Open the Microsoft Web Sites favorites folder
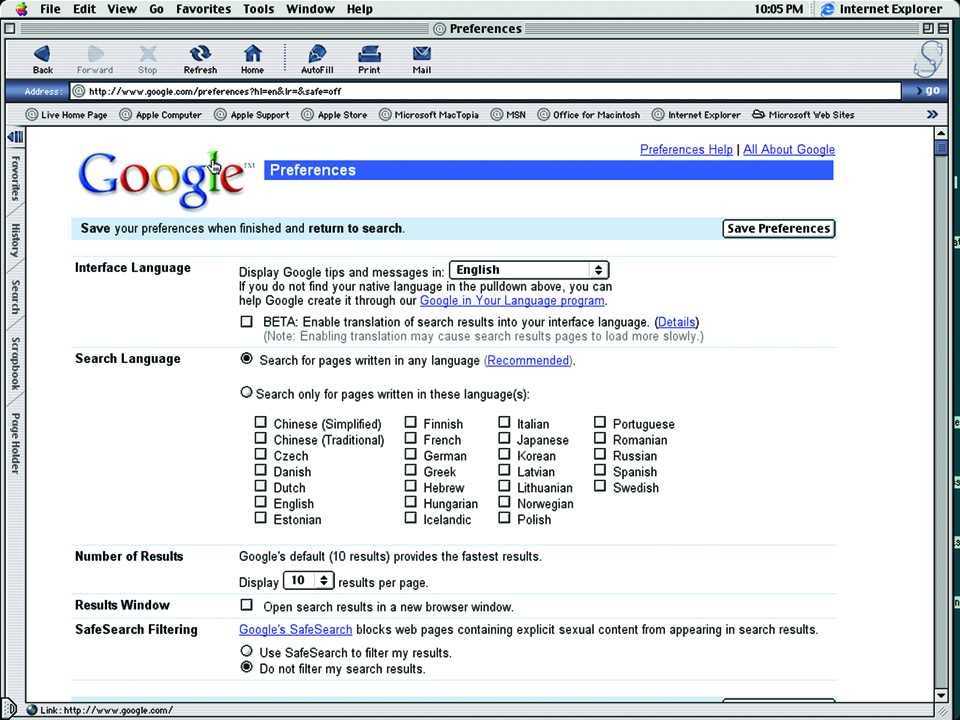960x720 pixels. [803, 114]
